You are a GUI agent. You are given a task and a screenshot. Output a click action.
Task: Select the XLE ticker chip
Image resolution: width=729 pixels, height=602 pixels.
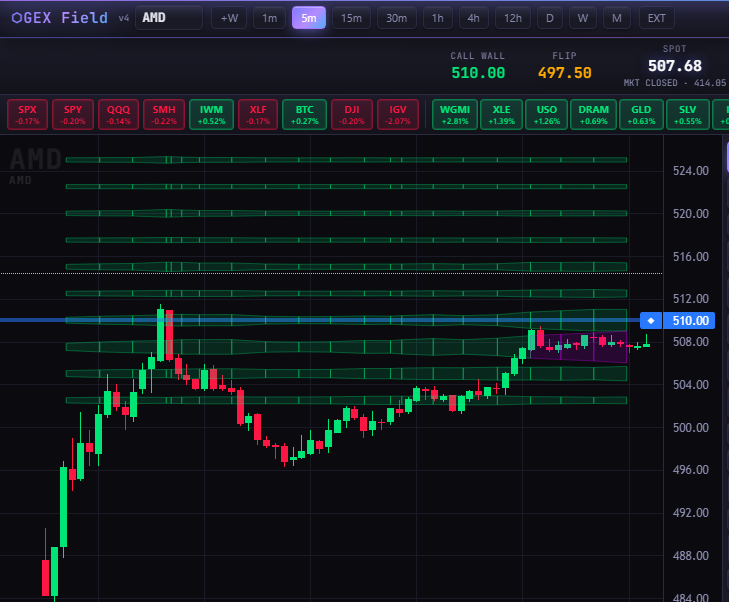[501, 114]
